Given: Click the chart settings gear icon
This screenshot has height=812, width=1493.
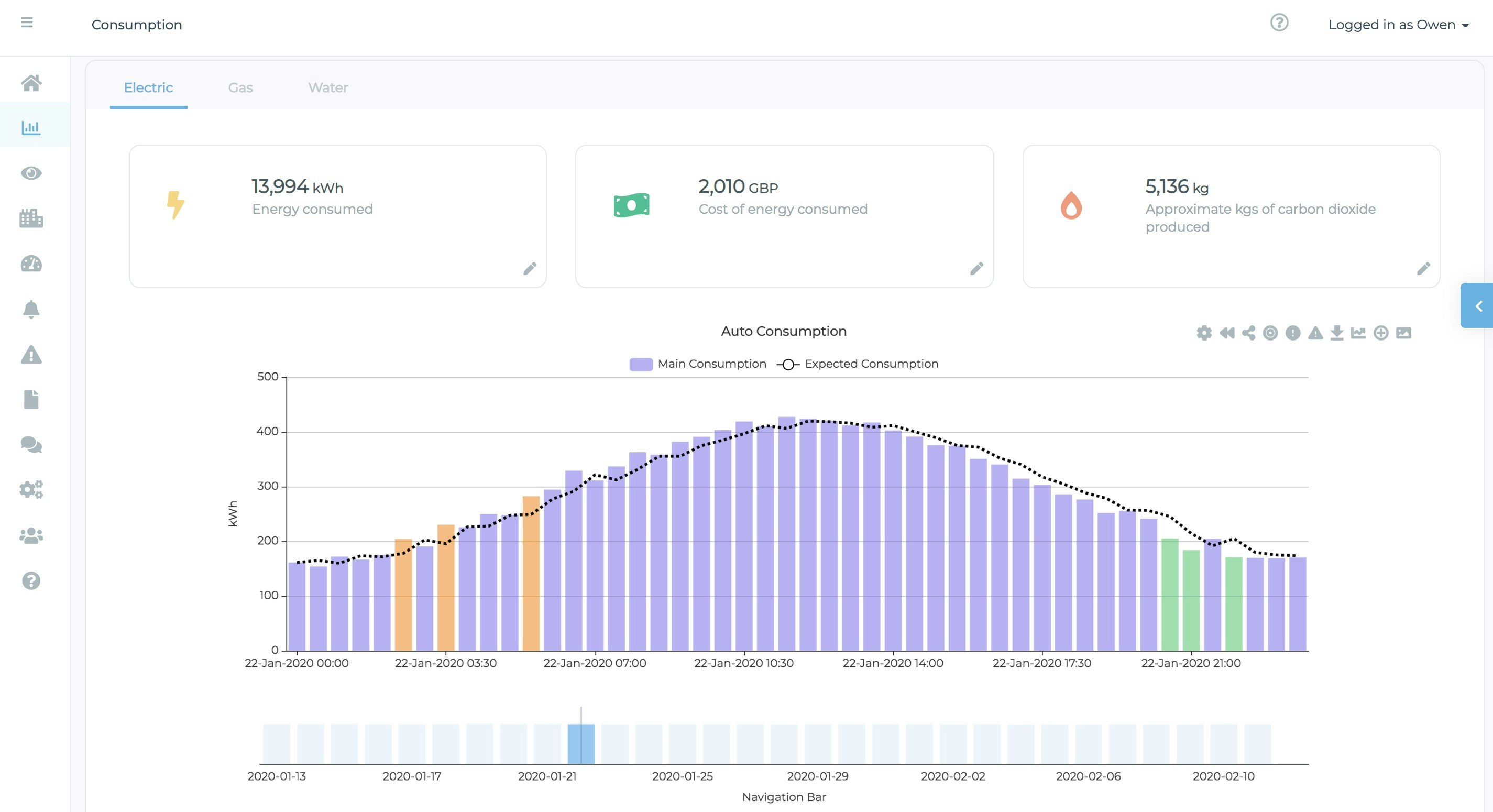Looking at the screenshot, I should point(1204,333).
